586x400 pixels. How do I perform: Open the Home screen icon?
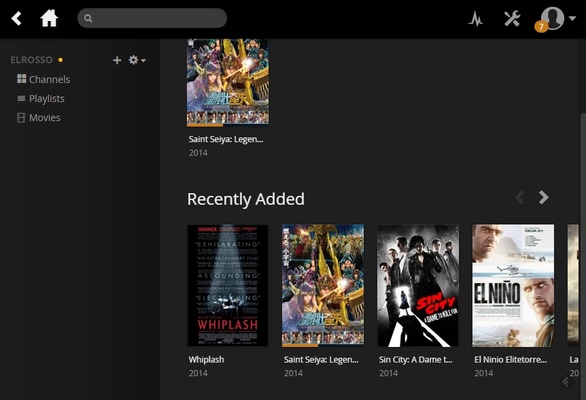click(x=49, y=18)
